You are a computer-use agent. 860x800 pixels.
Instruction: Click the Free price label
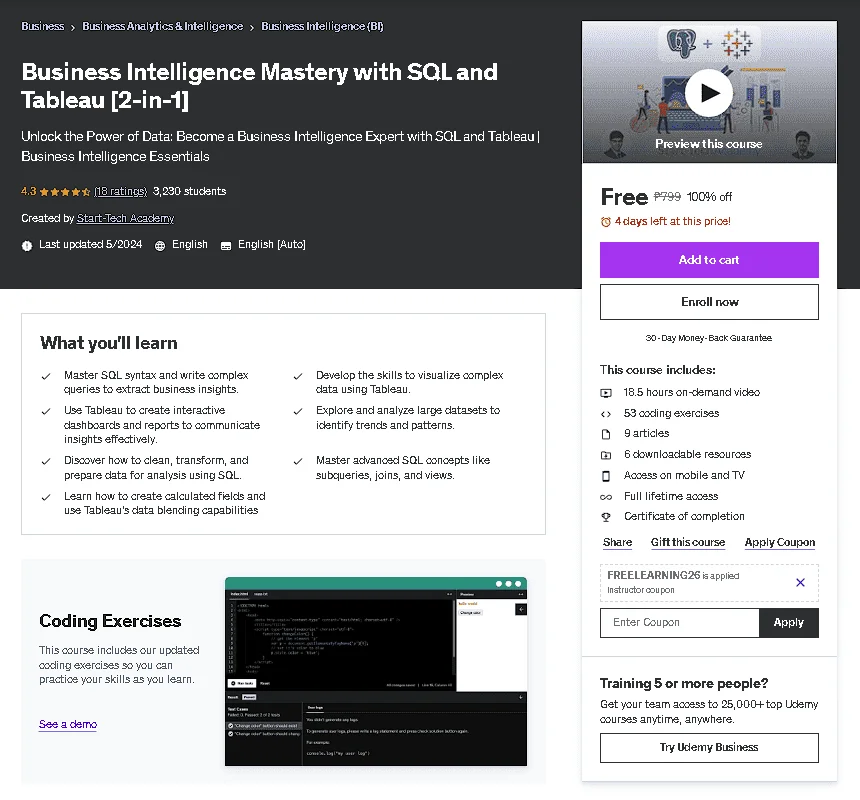click(624, 197)
